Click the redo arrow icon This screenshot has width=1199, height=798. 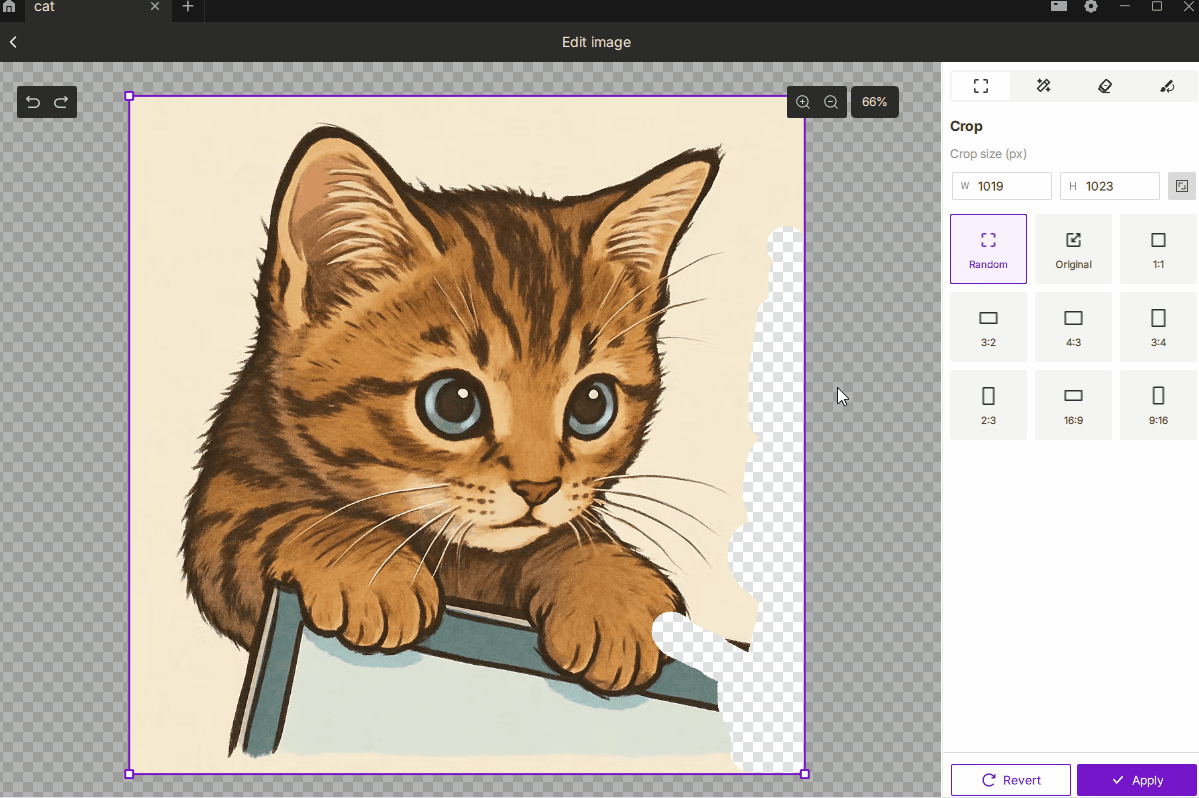click(61, 102)
